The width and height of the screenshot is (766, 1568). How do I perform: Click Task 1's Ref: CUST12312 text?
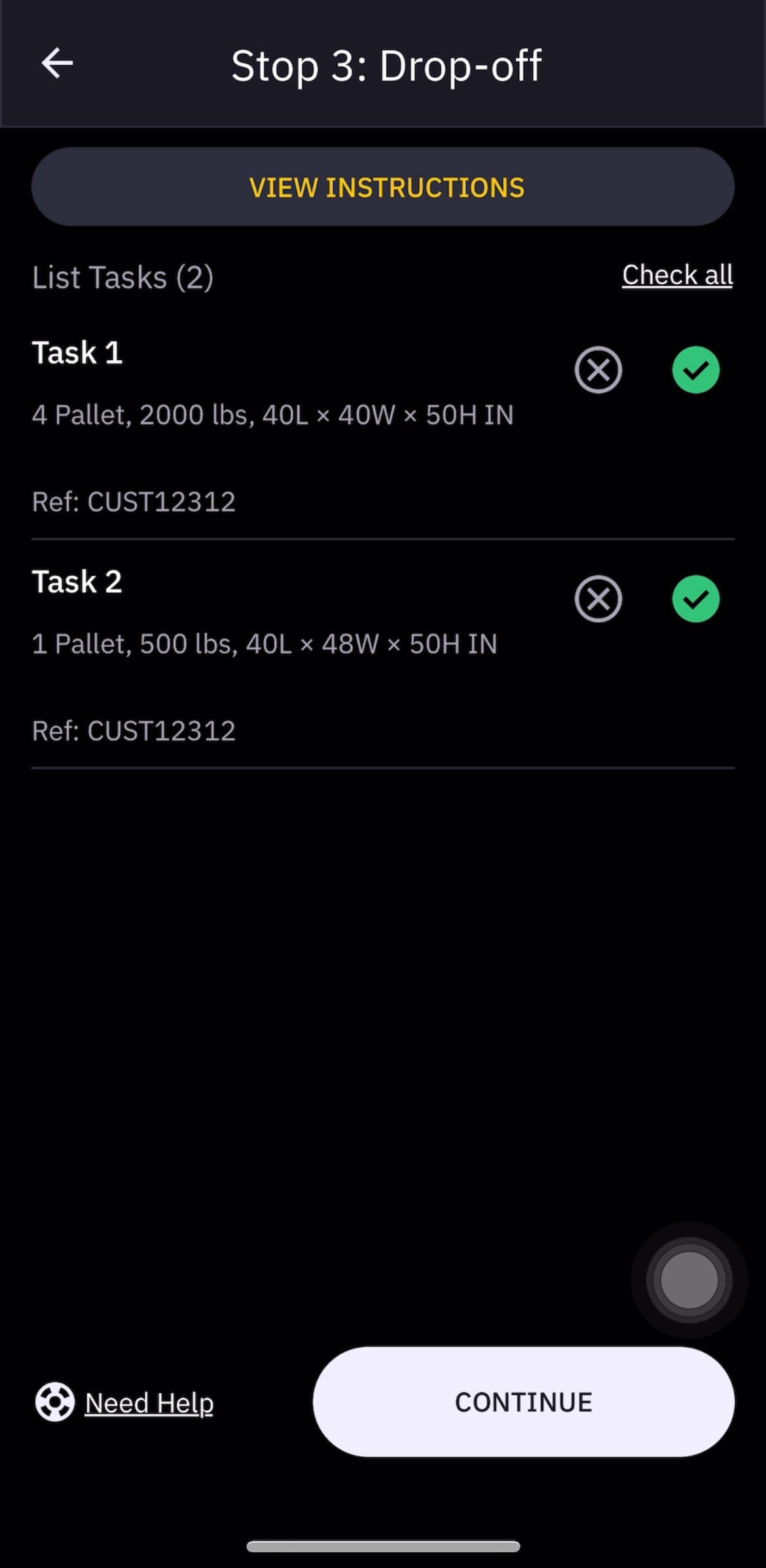pyautogui.click(x=134, y=502)
